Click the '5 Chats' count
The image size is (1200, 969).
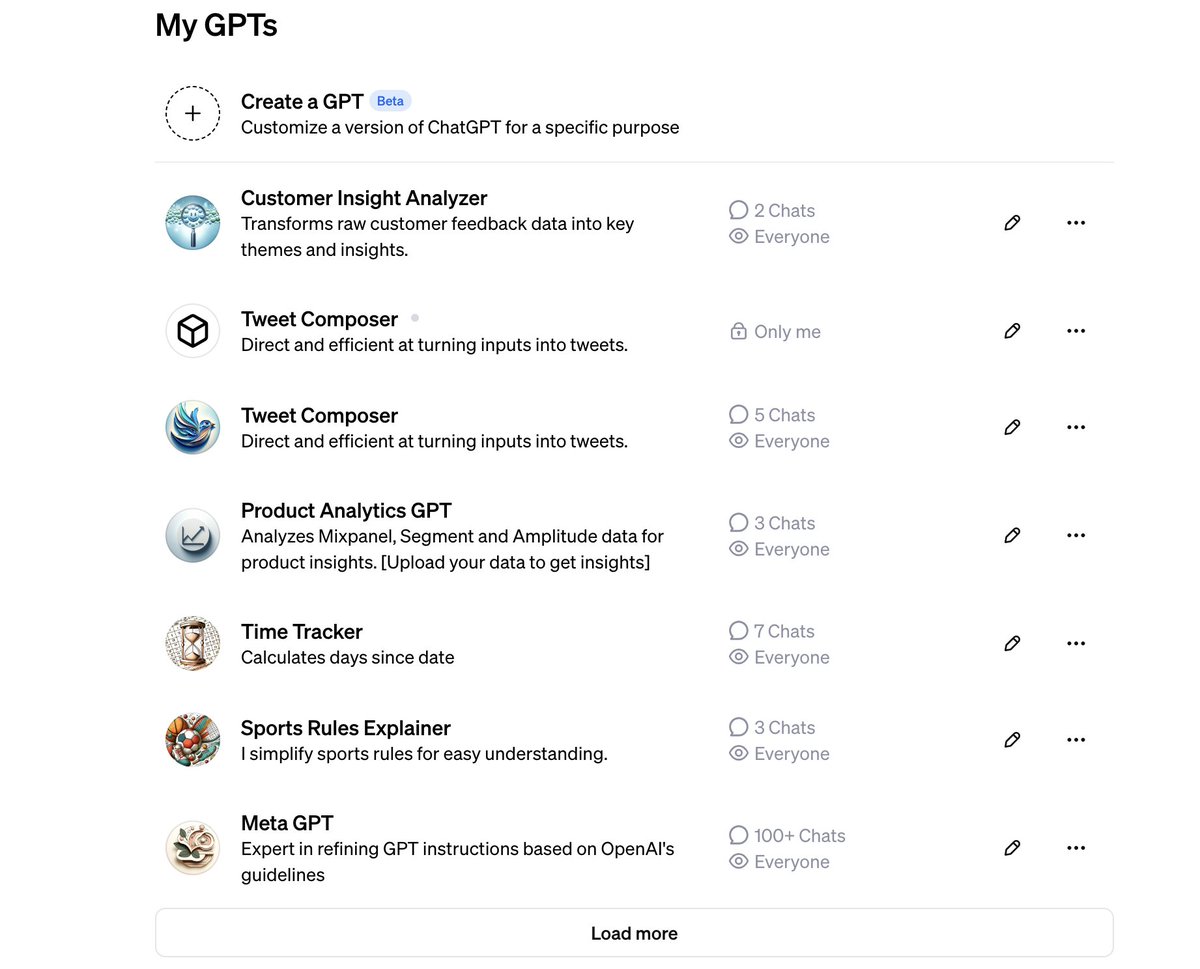click(772, 415)
